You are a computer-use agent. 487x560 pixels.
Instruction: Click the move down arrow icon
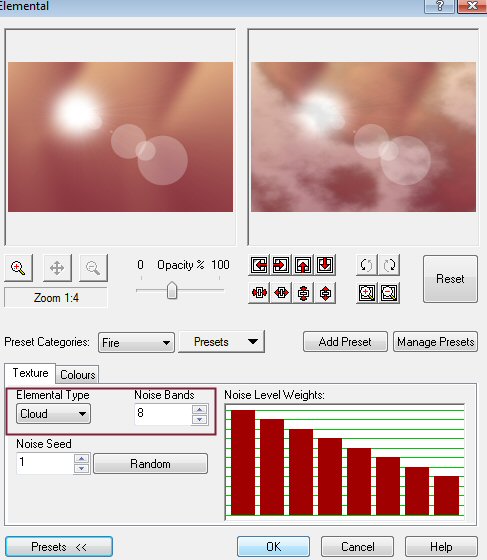(325, 265)
